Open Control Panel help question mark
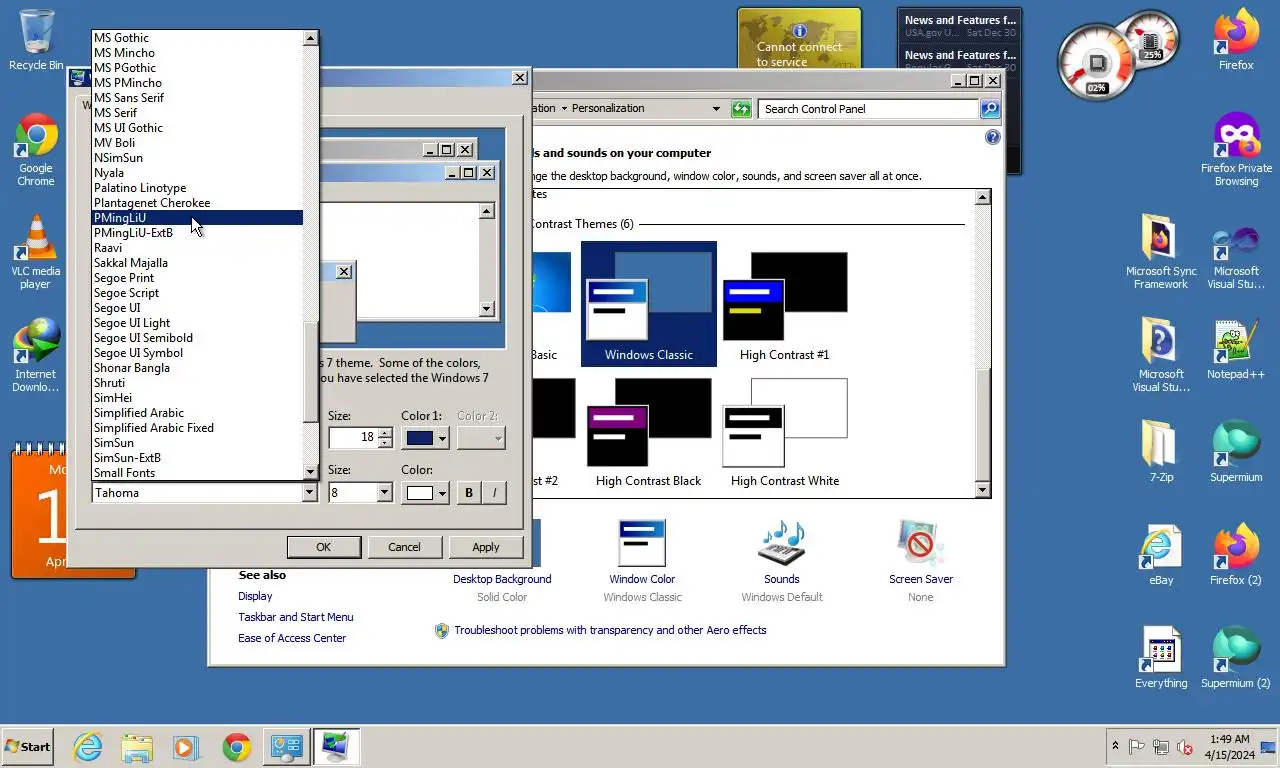This screenshot has height=768, width=1280. (993, 137)
